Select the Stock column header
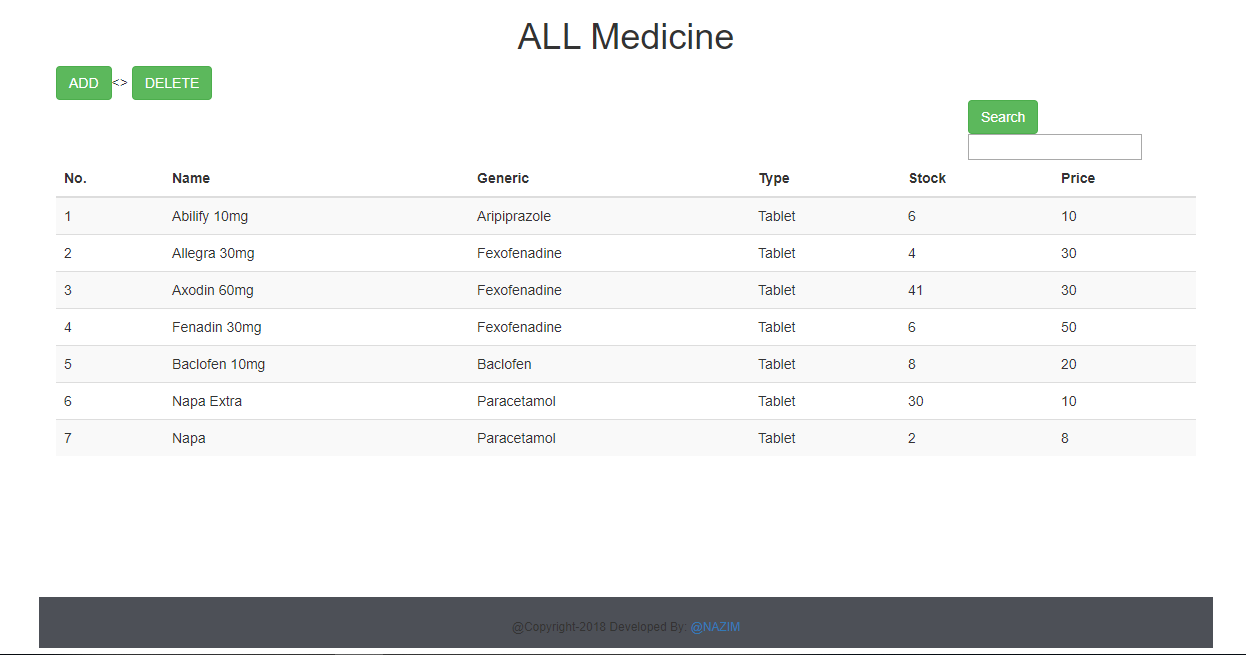The image size is (1246, 655). coord(927,178)
